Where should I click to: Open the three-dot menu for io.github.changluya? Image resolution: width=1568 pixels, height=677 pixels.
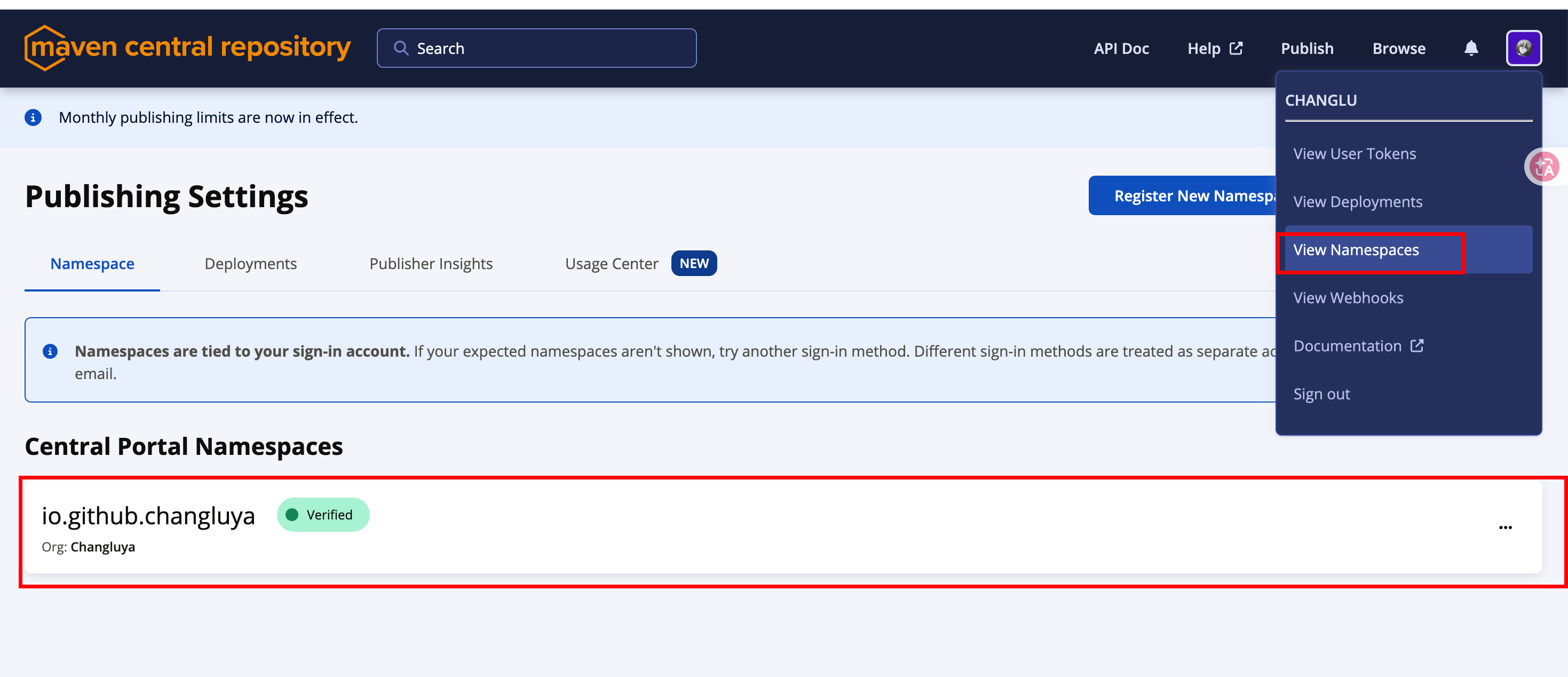[x=1504, y=527]
